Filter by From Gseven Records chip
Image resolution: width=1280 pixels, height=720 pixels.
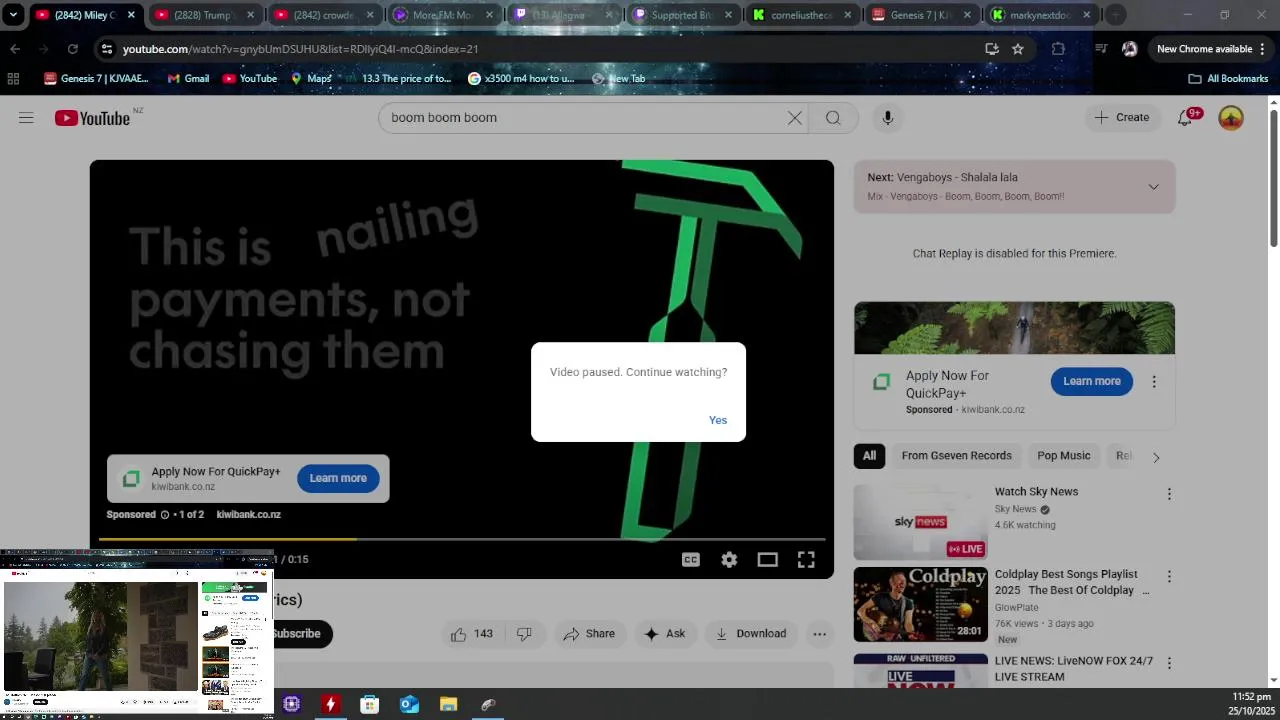coord(956,456)
